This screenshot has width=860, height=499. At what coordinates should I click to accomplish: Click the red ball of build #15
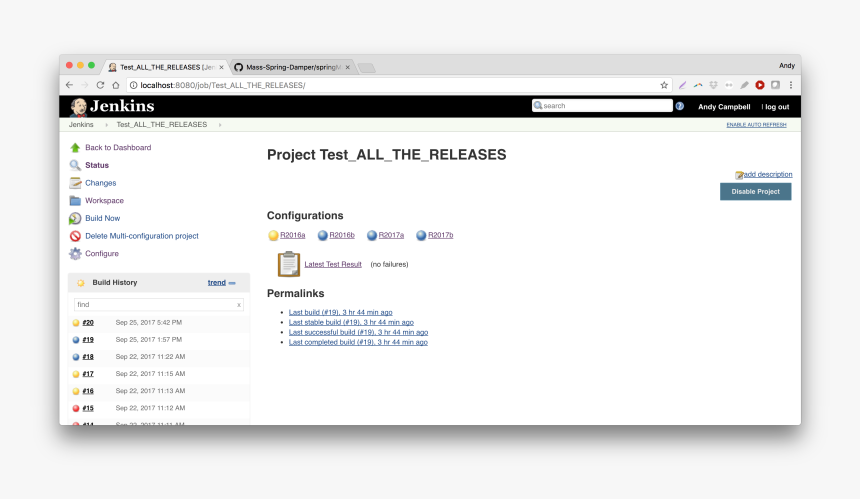click(x=76, y=409)
